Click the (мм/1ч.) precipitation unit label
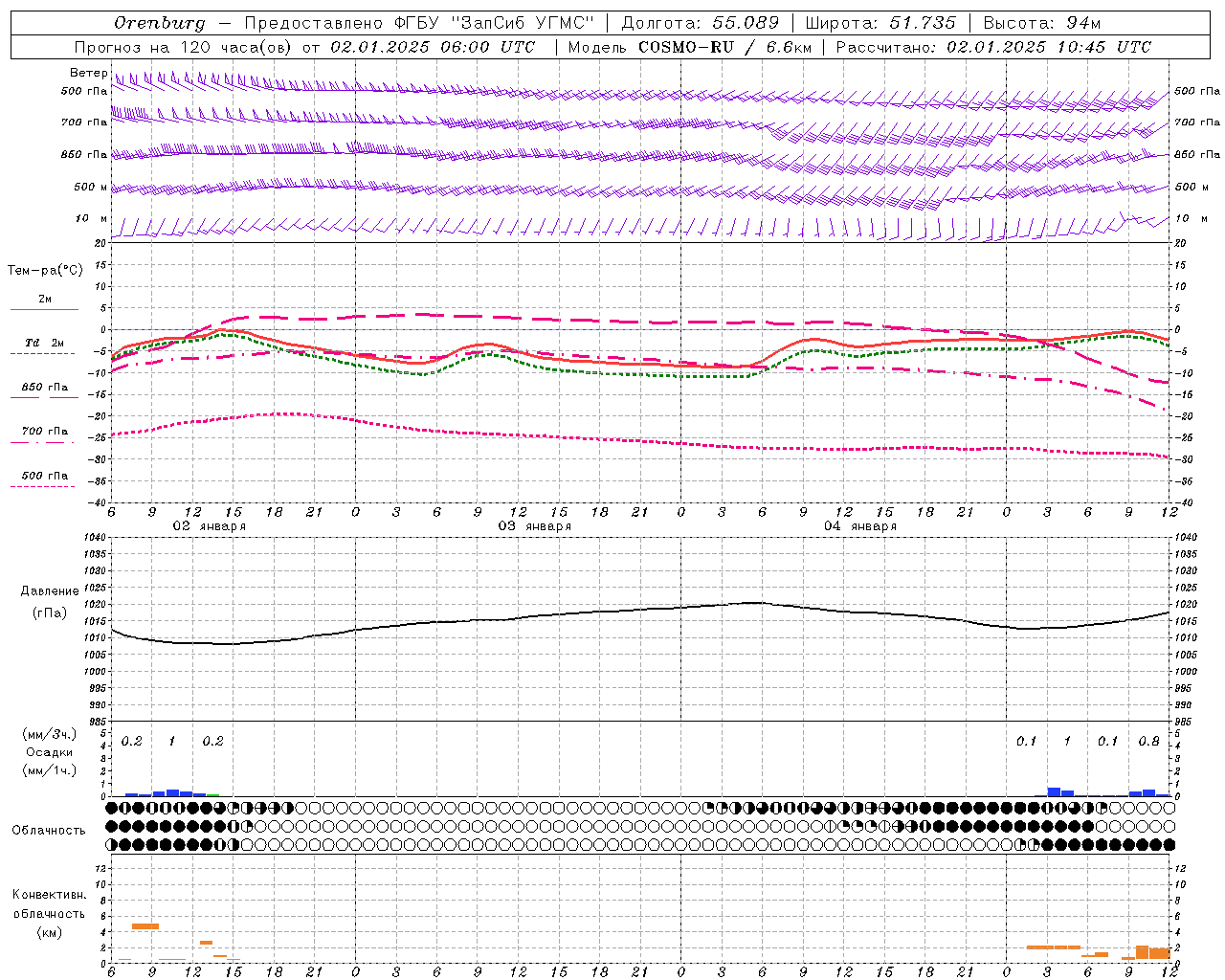 (51, 770)
